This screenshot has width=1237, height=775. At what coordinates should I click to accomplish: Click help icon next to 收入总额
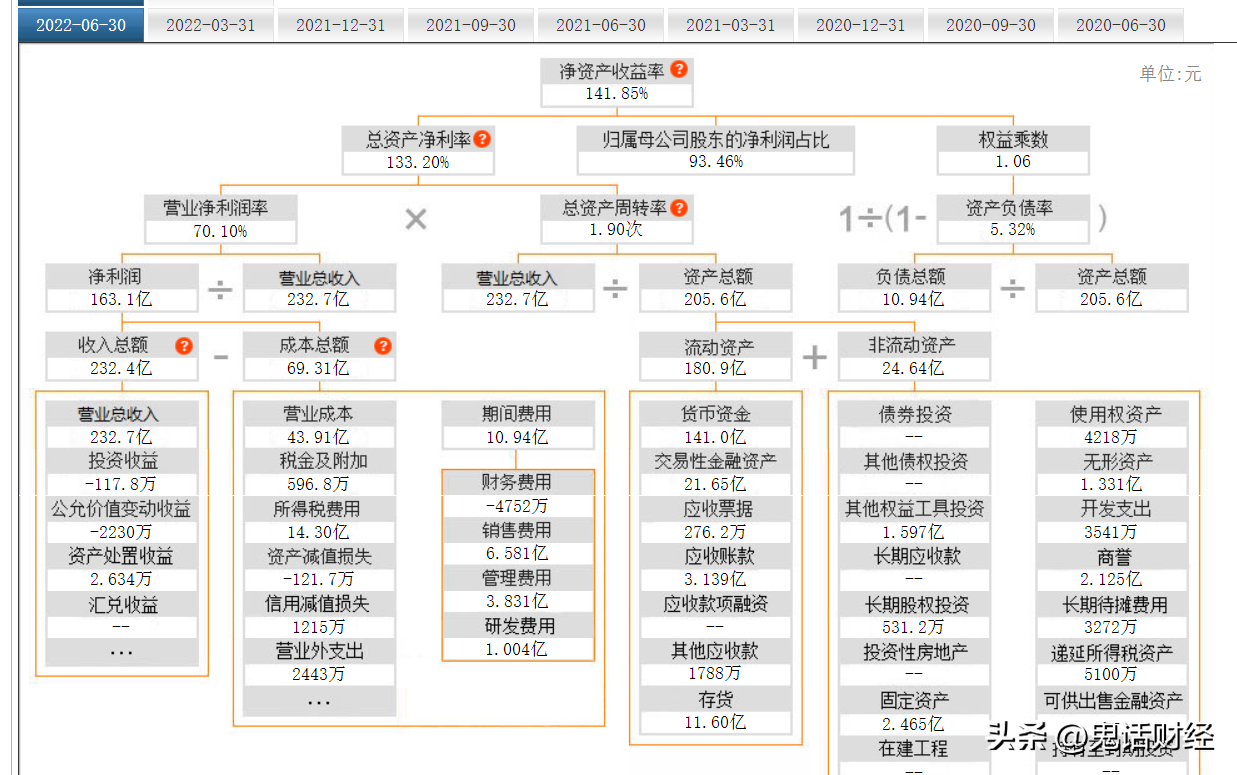point(184,346)
